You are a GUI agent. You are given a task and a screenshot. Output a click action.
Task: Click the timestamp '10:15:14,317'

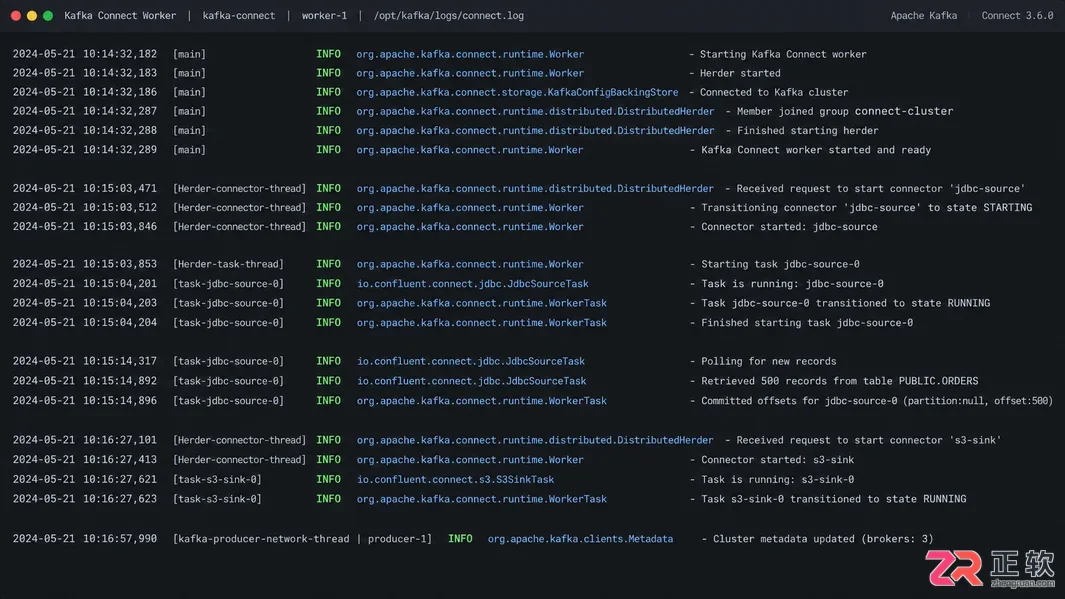120,361
